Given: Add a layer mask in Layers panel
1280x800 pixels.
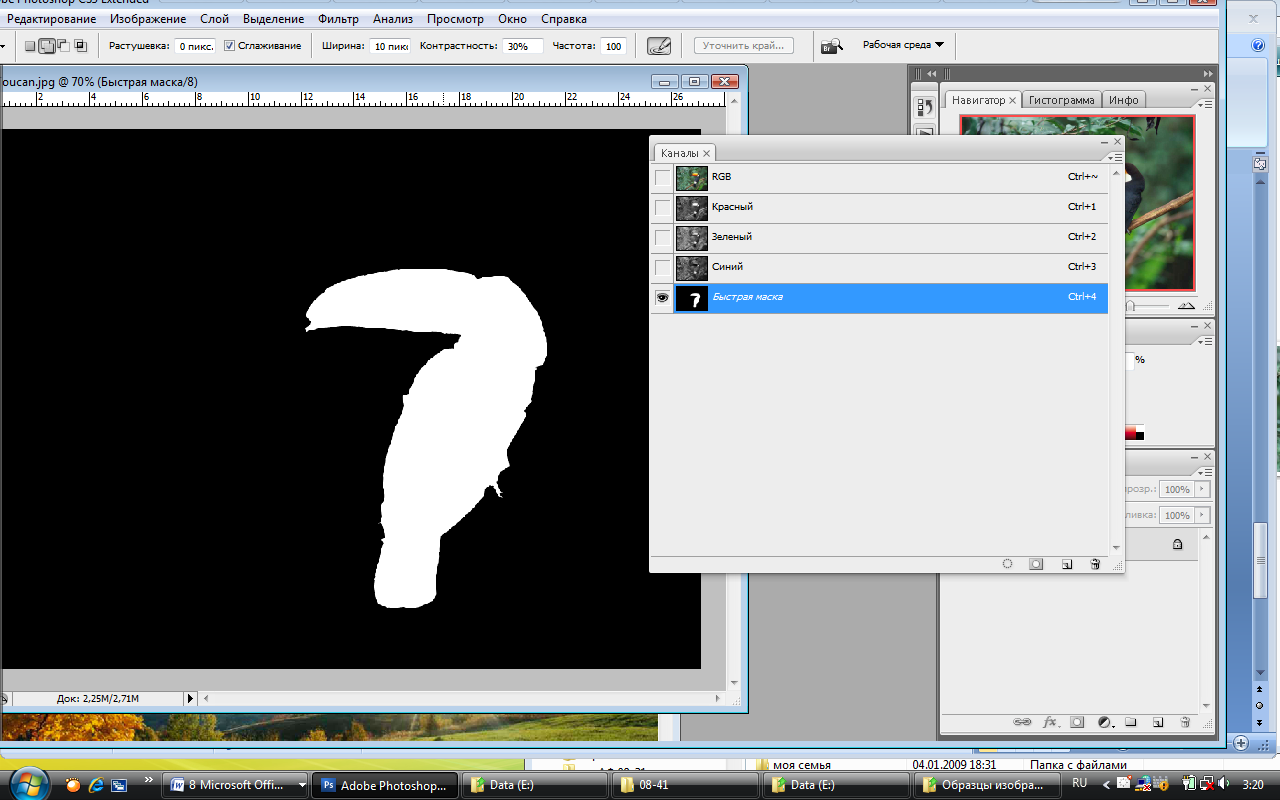Looking at the screenshot, I should pyautogui.click(x=1077, y=721).
